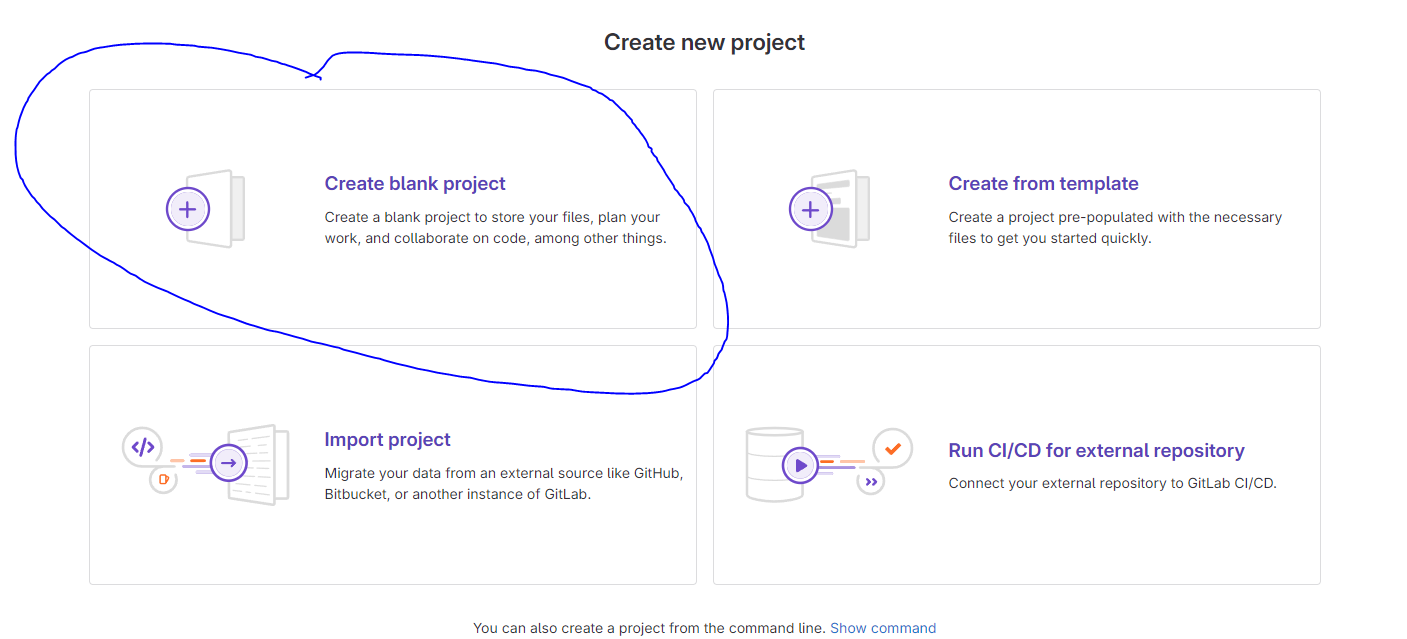This screenshot has width=1407, height=639.
Task: Open Create blank project
Action: tap(415, 183)
